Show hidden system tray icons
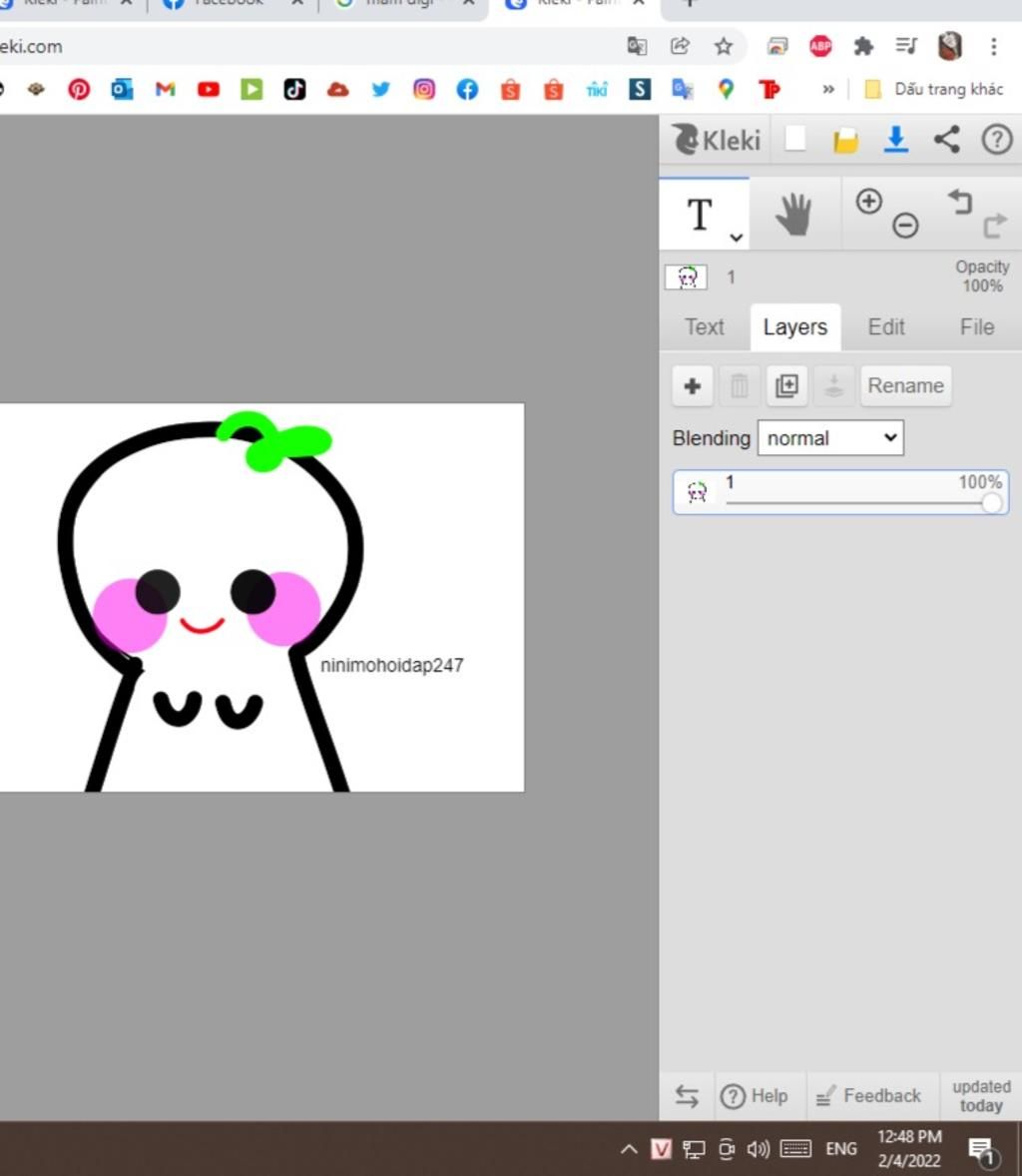Image resolution: width=1022 pixels, height=1176 pixels. coord(629,1149)
